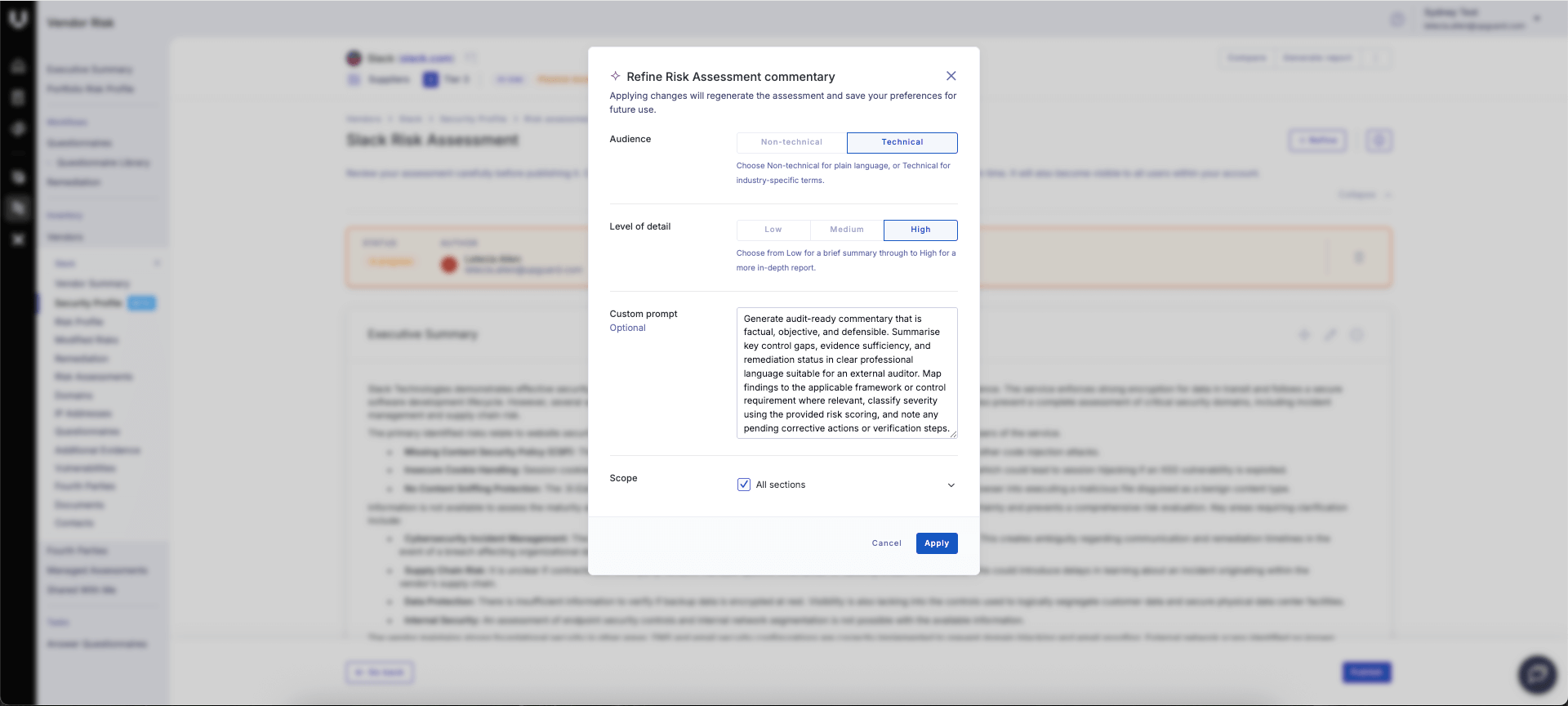Screen dimensions: 1568x706
Task: Close the Refine Risk Assessment dialog
Action: point(951,76)
